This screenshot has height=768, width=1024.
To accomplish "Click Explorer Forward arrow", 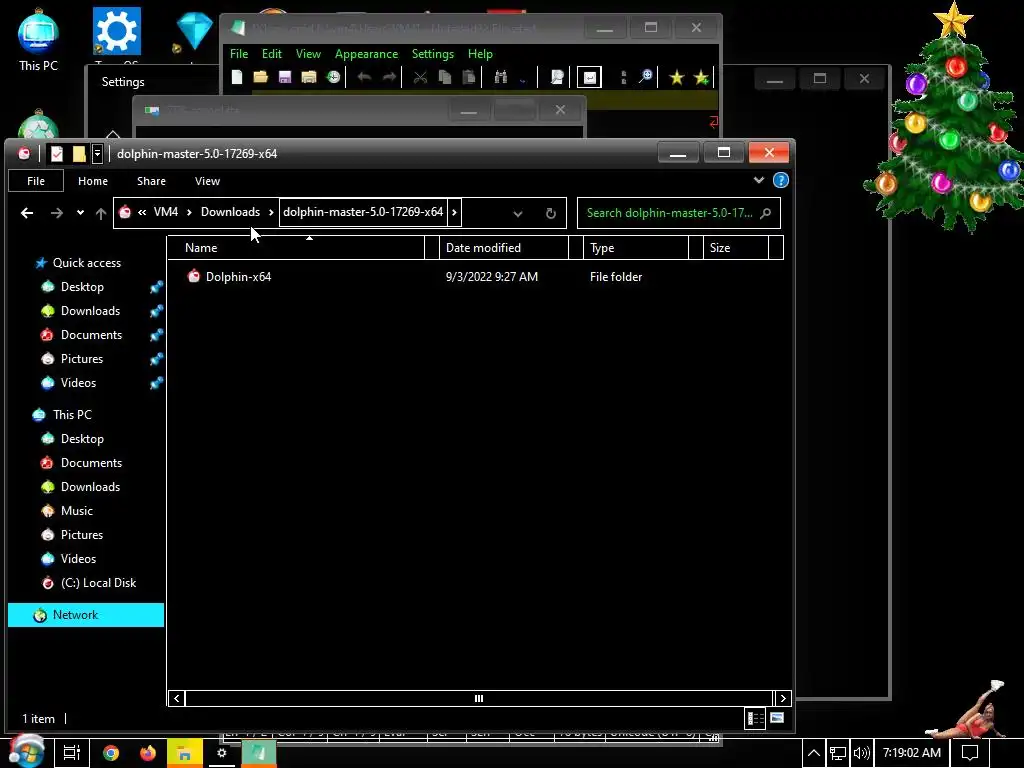I will point(57,213).
